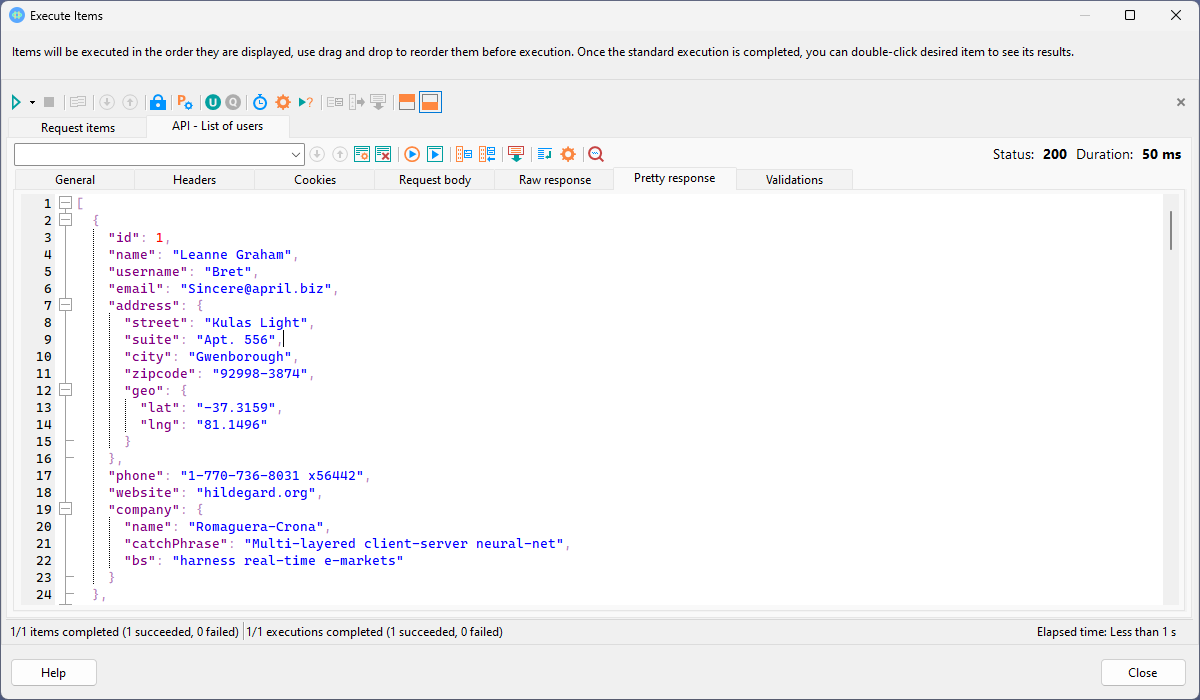Viewport: 1200px width, 700px height.
Task: Click the green U circle icon
Action: coord(212,102)
